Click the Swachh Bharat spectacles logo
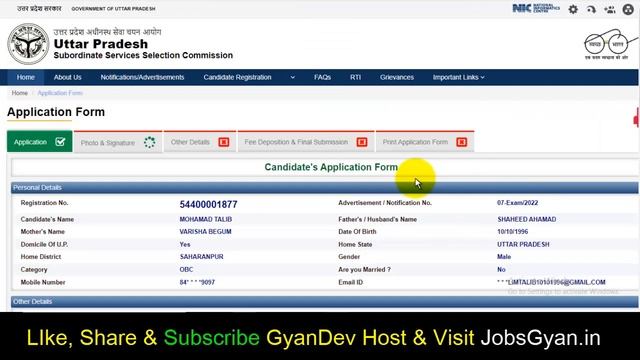Image resolution: width=640 pixels, height=360 pixels. tap(611, 44)
